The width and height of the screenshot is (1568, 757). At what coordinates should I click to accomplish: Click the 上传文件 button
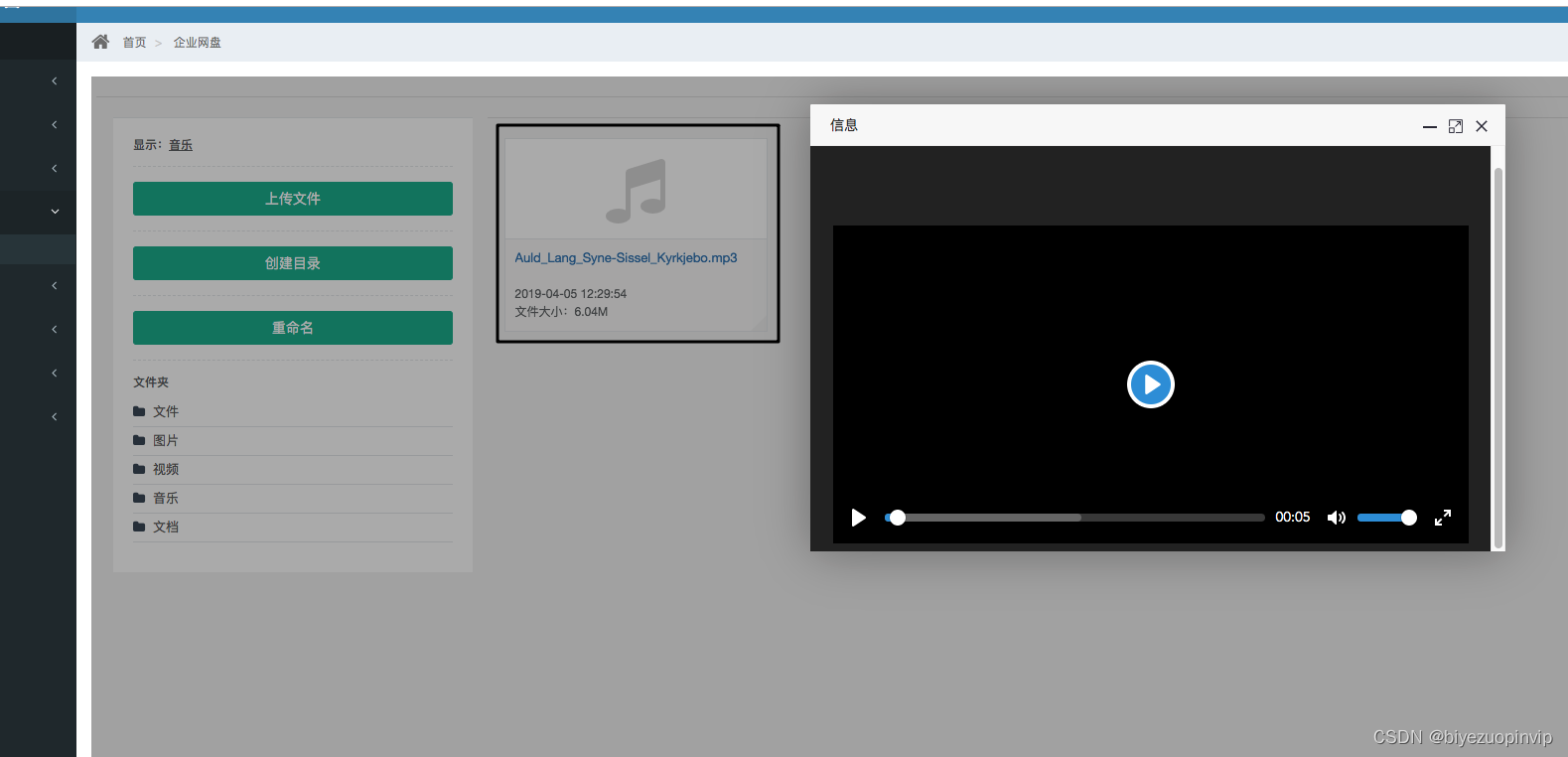(293, 199)
